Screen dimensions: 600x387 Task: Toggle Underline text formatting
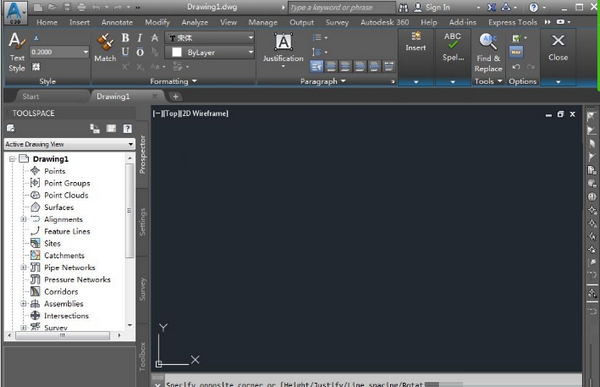pyautogui.click(x=125, y=52)
